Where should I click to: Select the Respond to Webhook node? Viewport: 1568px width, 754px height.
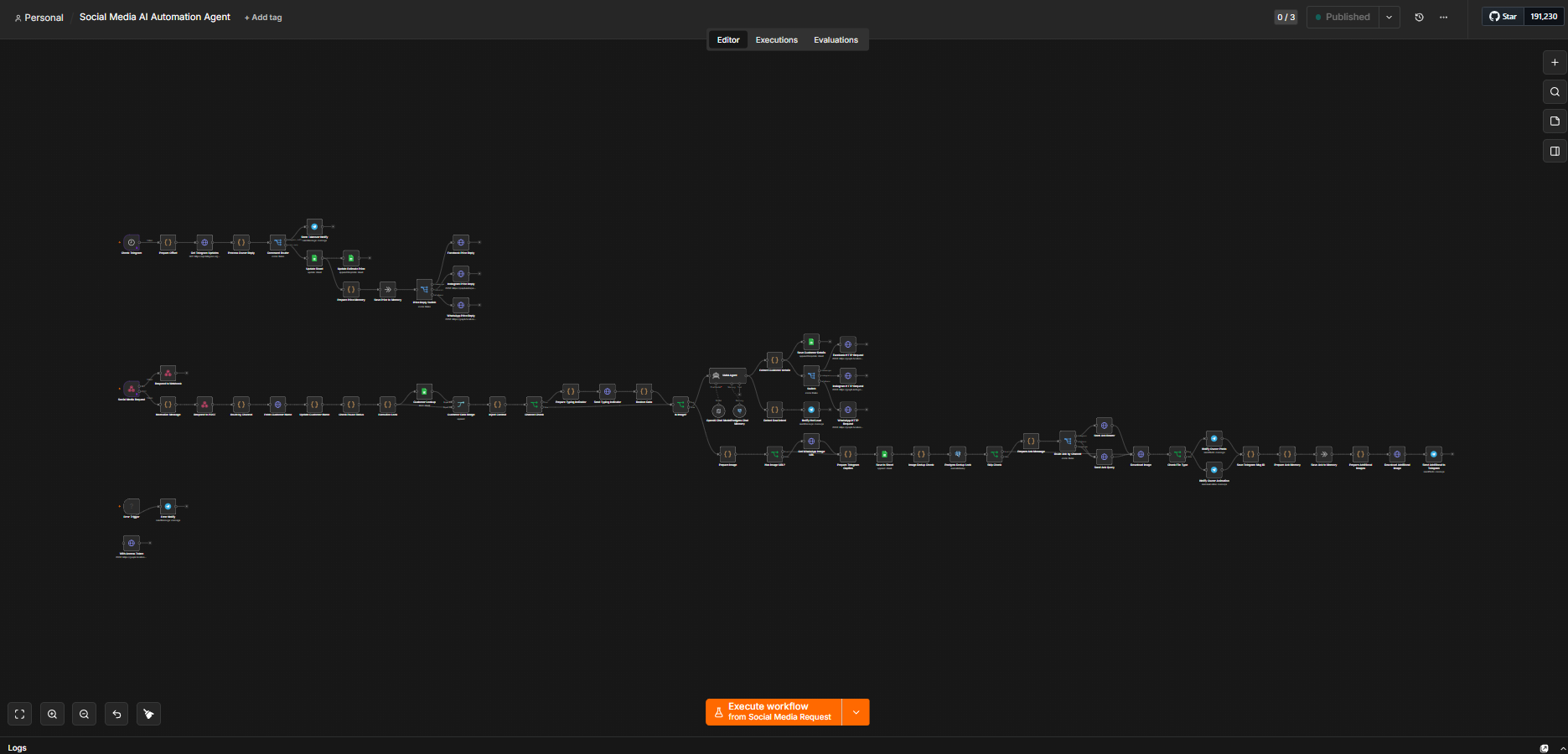[168, 373]
